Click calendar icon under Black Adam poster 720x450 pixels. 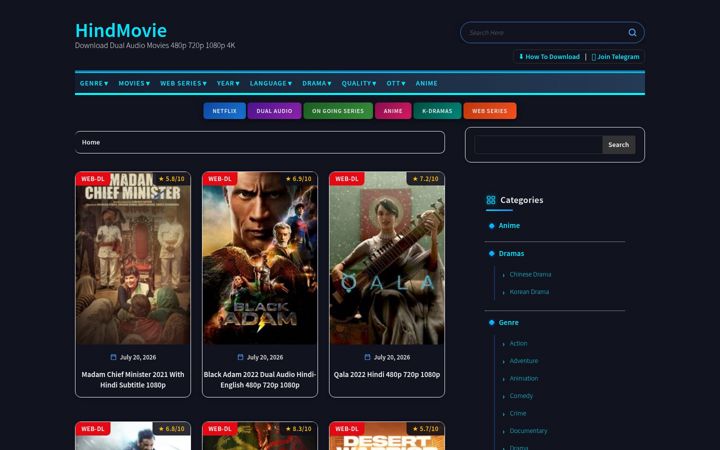[x=240, y=357]
